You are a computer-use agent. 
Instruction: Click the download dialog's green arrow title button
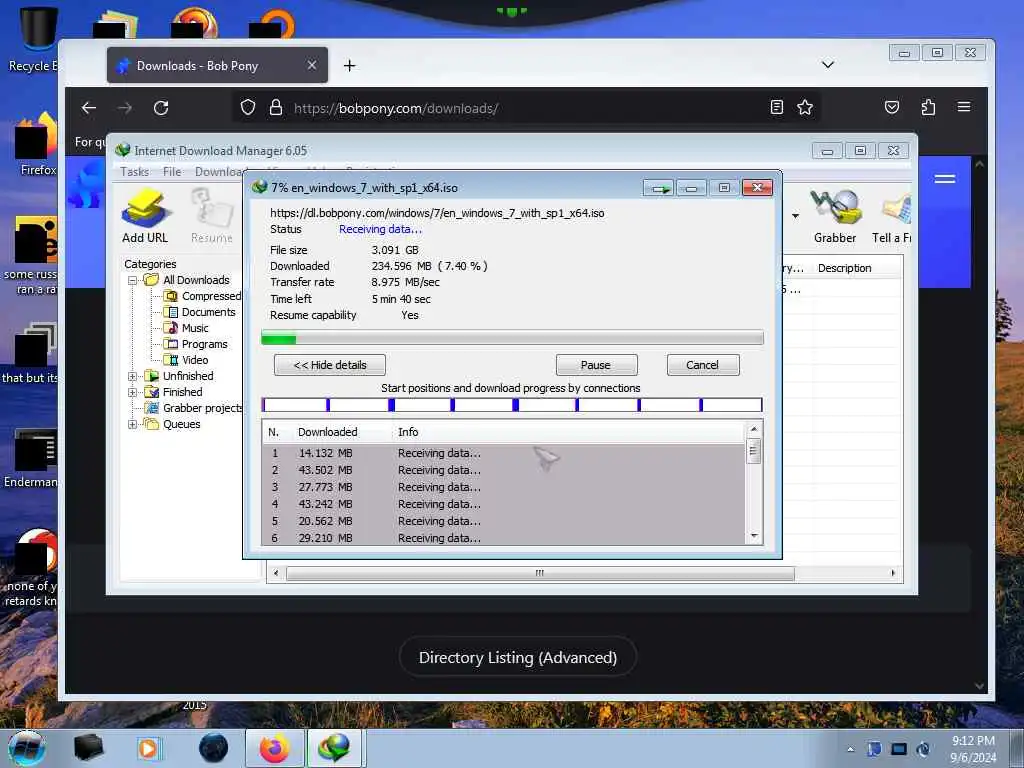[x=658, y=188]
